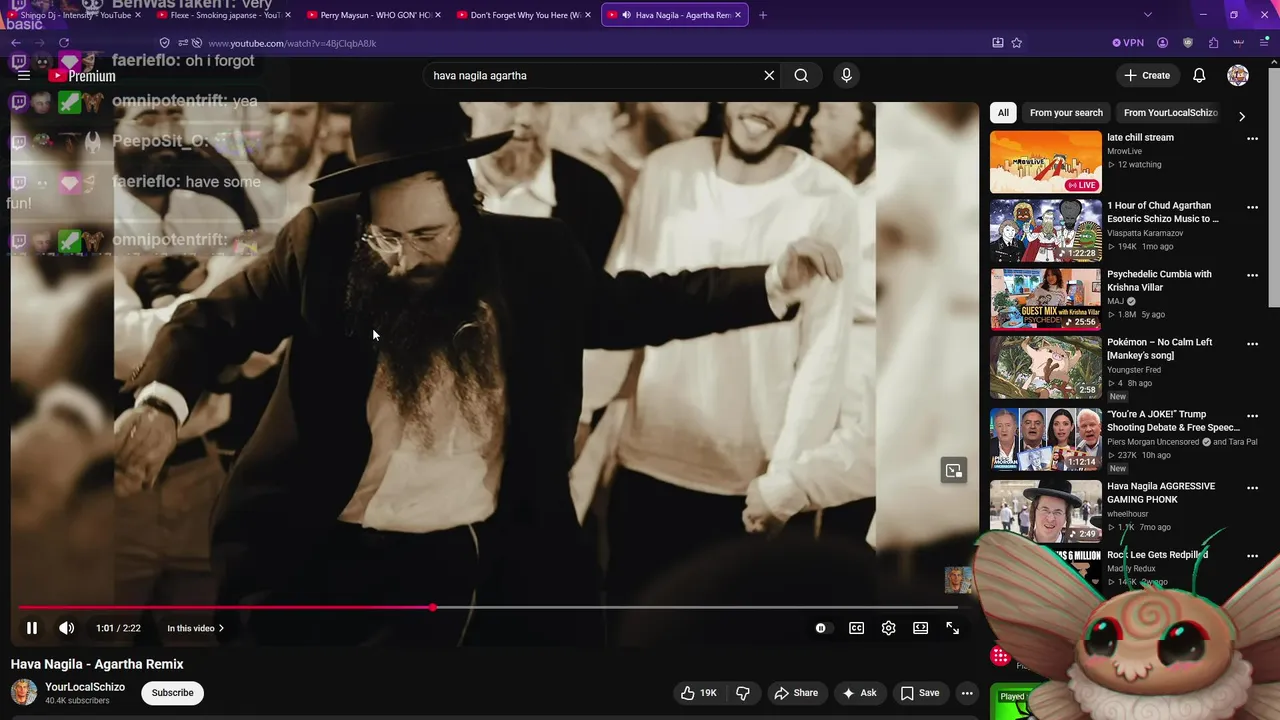Open the Ask AI button
The height and width of the screenshot is (720, 1280).
point(859,693)
